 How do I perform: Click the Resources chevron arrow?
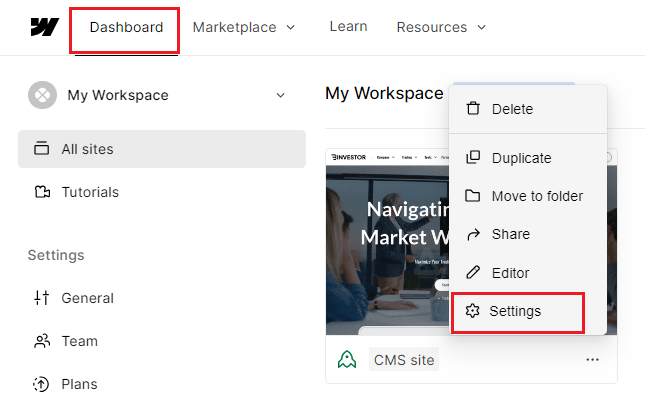tap(482, 28)
